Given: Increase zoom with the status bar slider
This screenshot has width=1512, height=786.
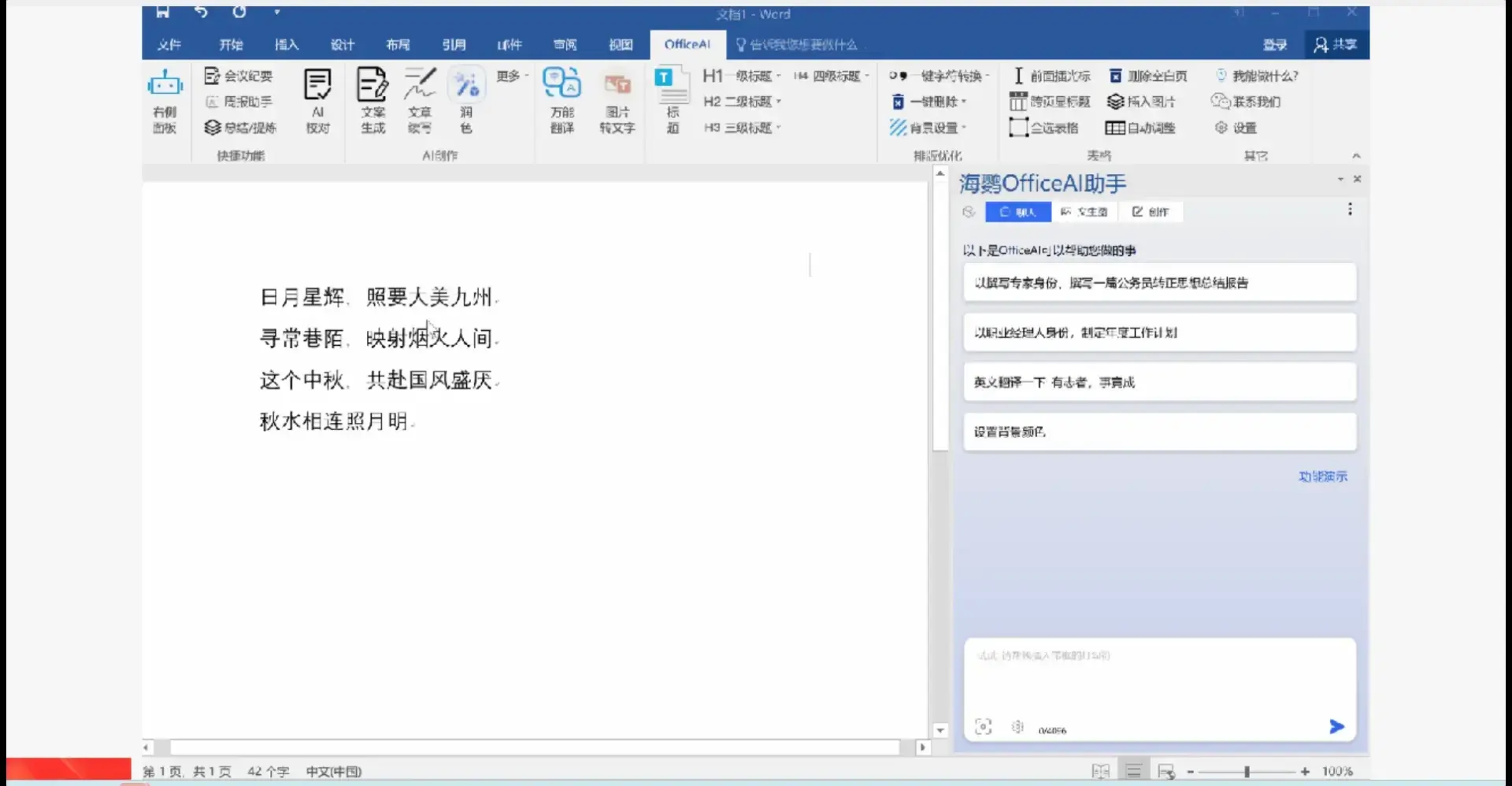Looking at the screenshot, I should coord(1306,772).
